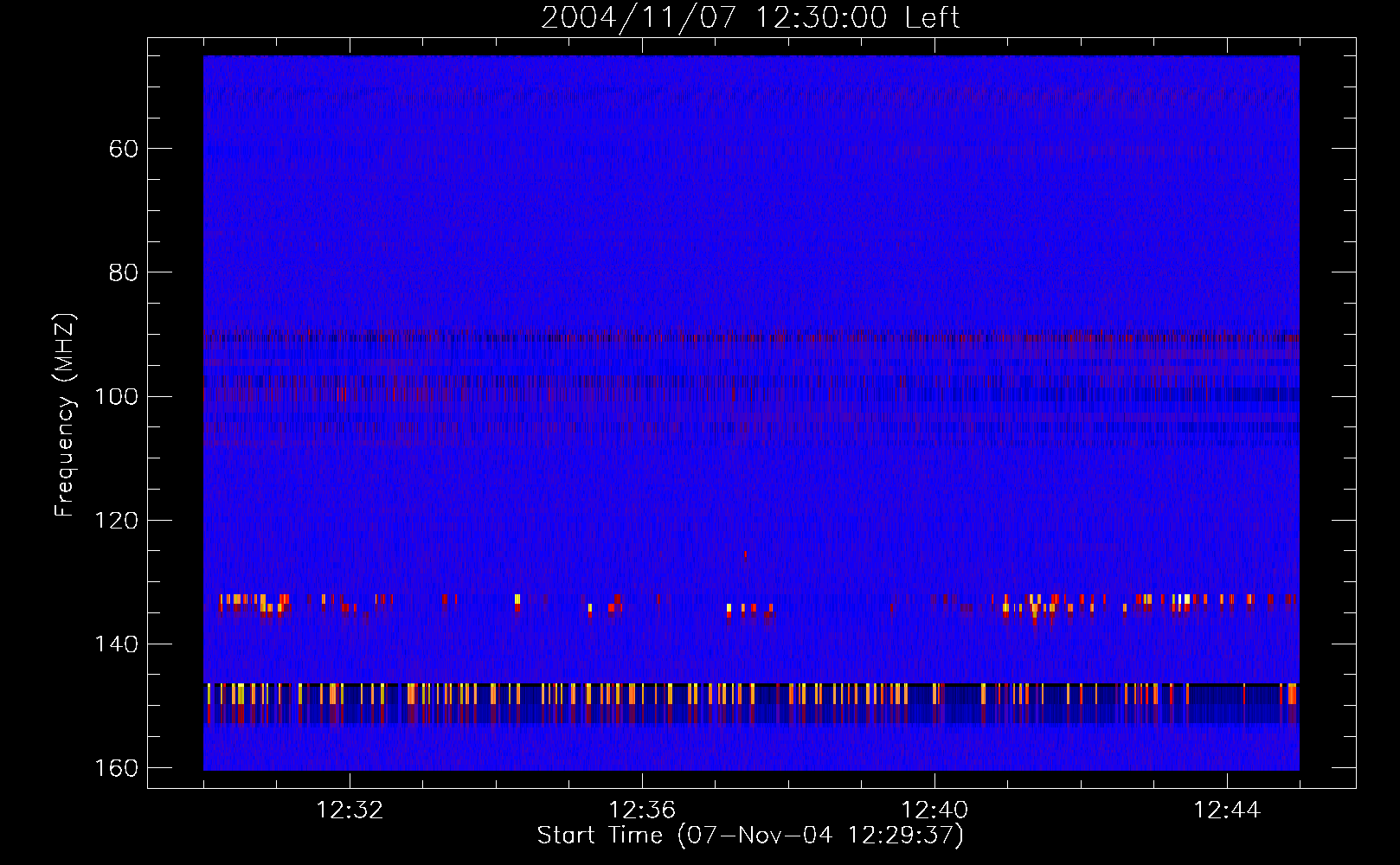1400x865 pixels.
Task: Click the '140' frequency tick label
Action: click(117, 644)
